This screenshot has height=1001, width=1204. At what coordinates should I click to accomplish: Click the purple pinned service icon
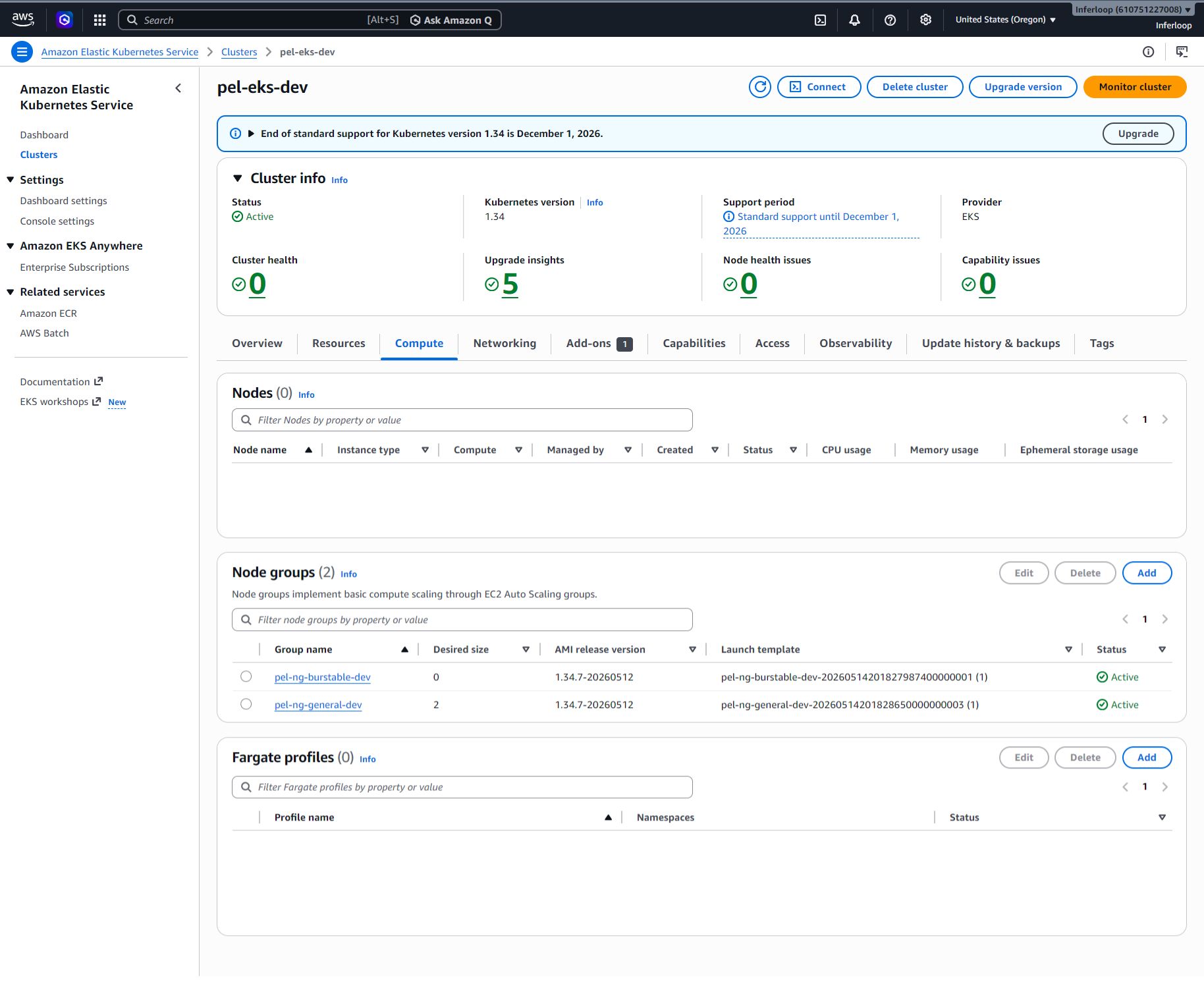coord(65,20)
